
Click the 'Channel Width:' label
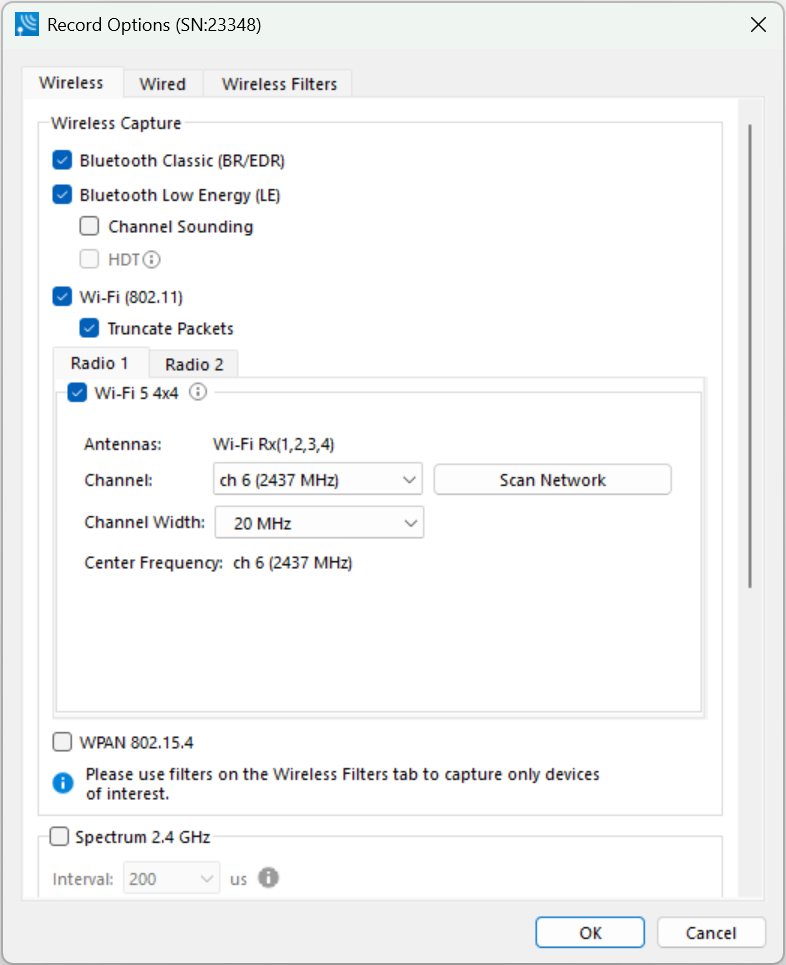coord(145,523)
